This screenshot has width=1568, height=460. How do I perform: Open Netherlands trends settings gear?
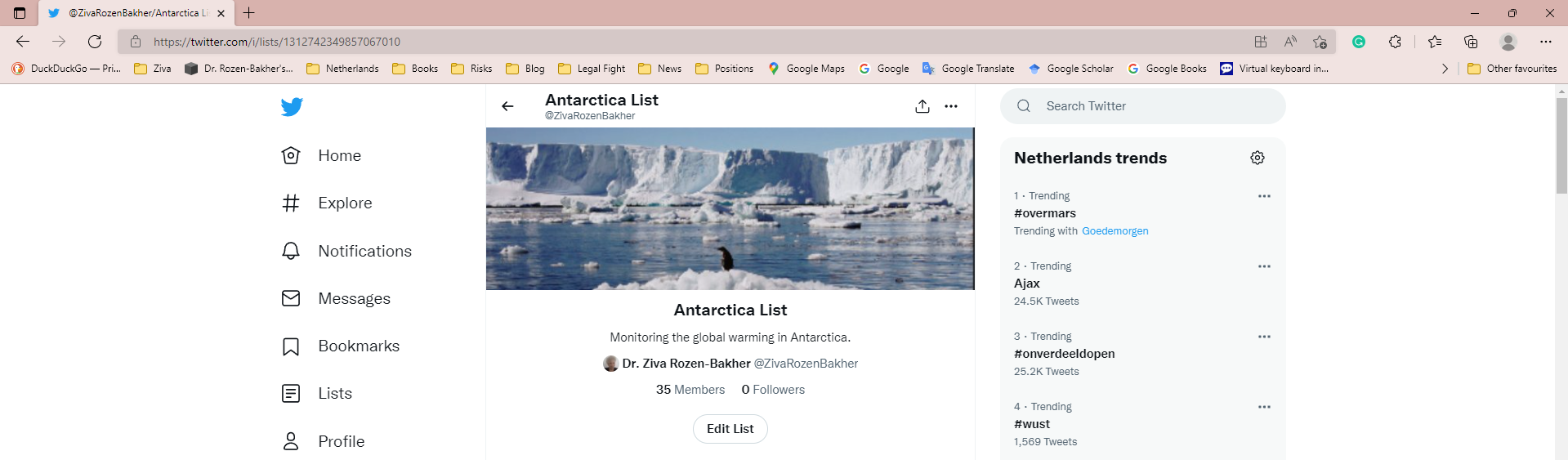click(1258, 158)
